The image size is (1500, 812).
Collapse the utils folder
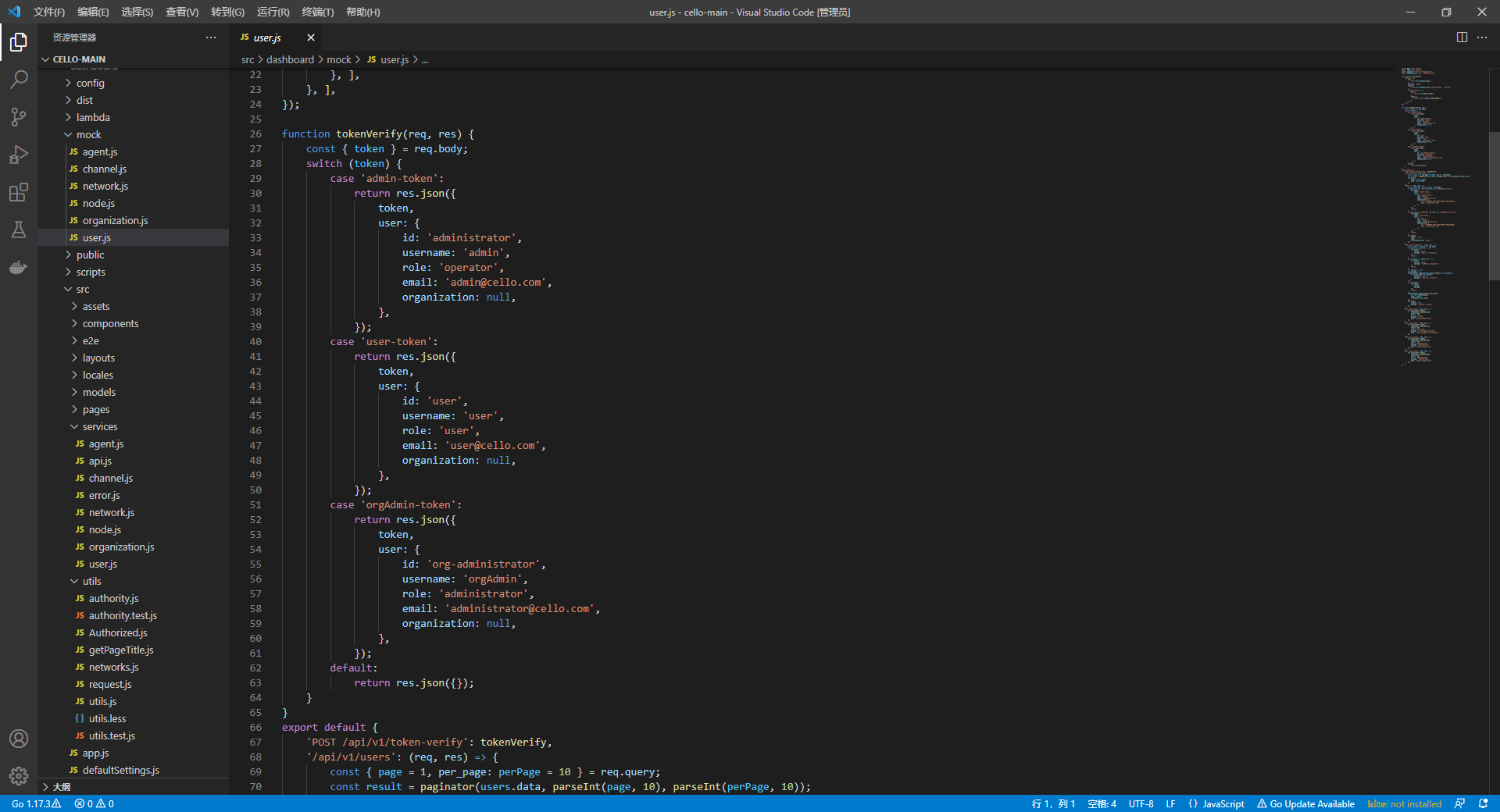point(133,581)
